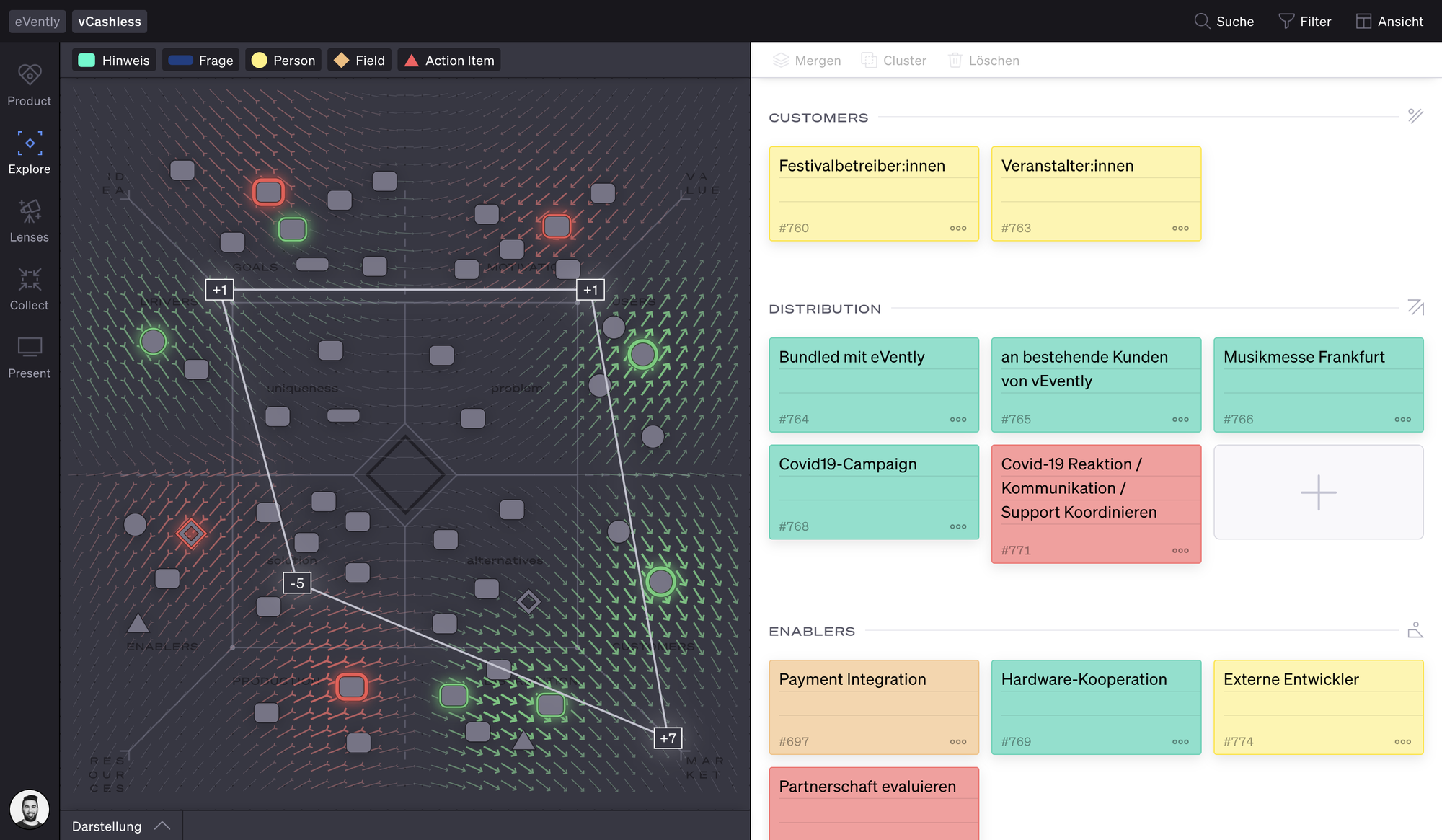The height and width of the screenshot is (840, 1442).
Task: Open options menu of card #760
Action: coord(957,228)
